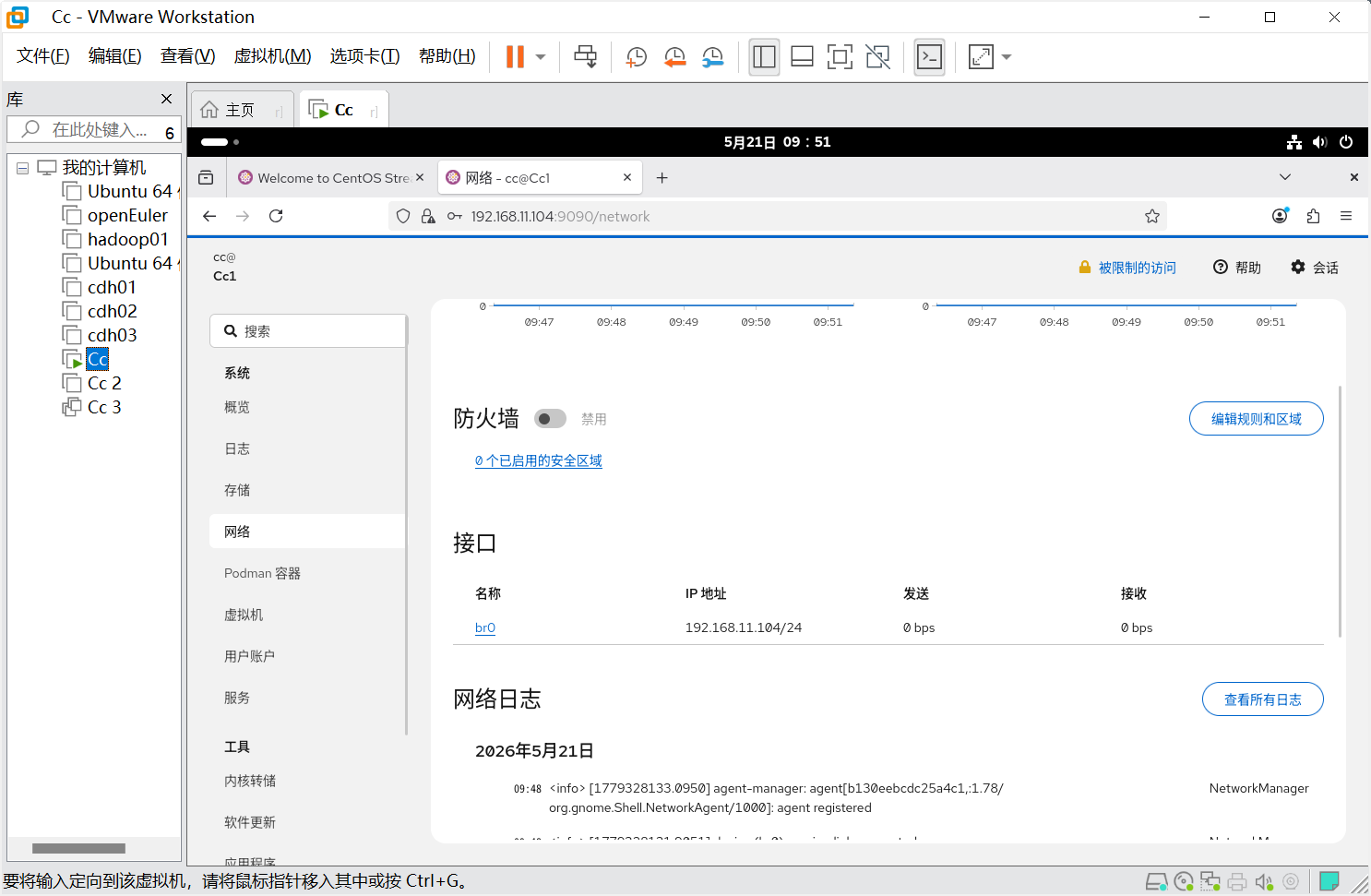Screen dimensions: 1371x896
Task: Open the 查看(V) menu
Action: [188, 56]
